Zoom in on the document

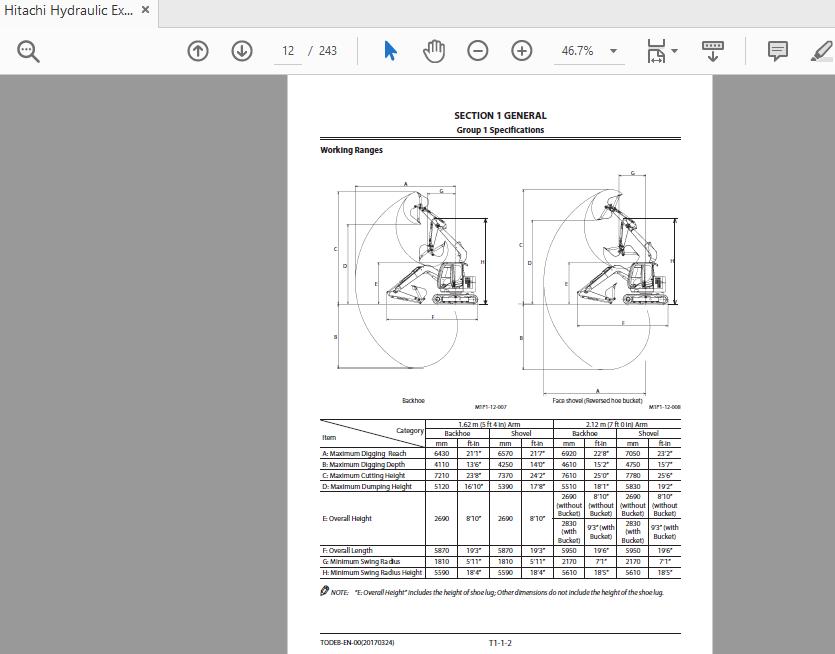point(521,50)
